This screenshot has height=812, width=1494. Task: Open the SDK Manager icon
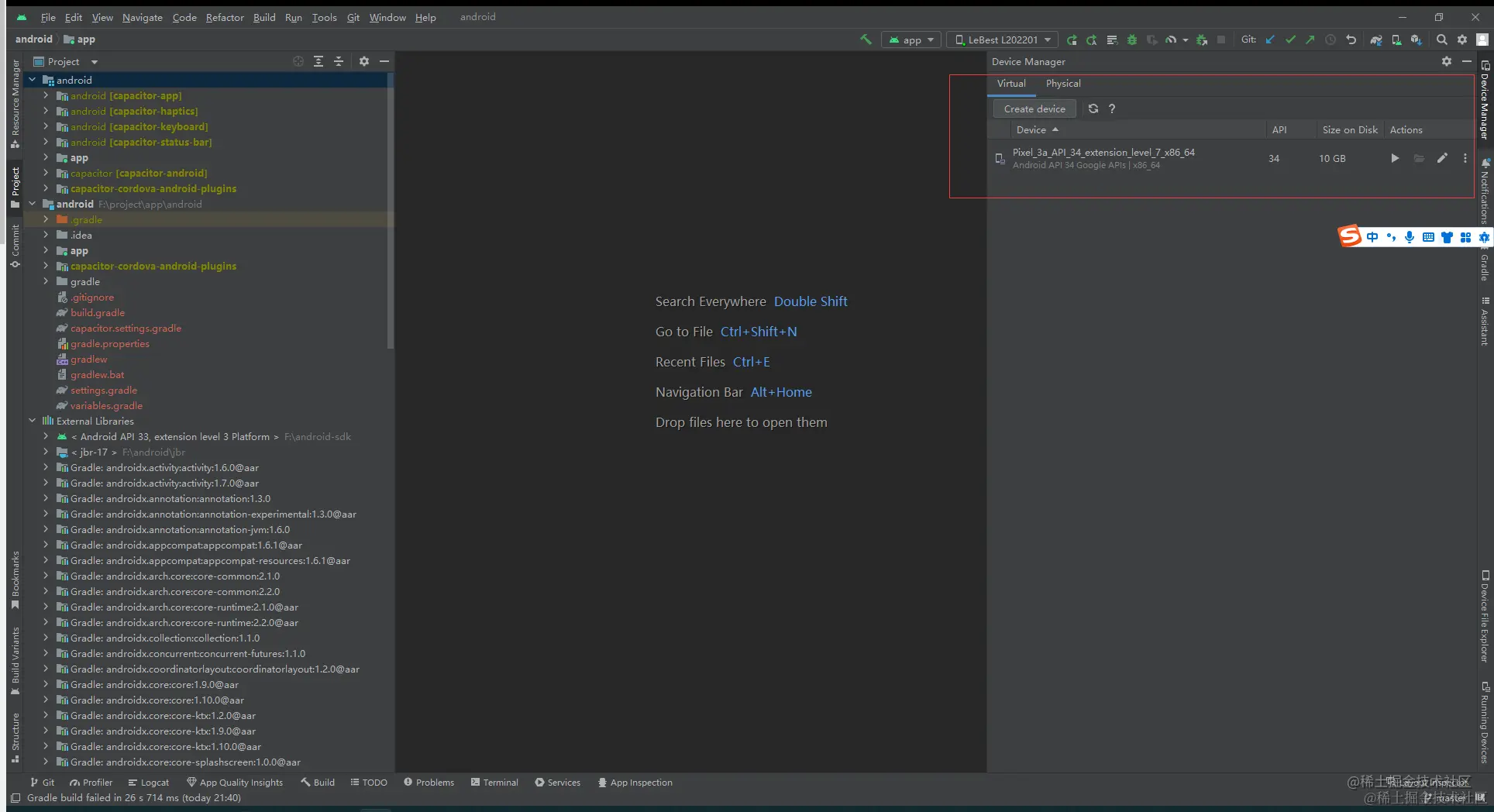click(1417, 40)
